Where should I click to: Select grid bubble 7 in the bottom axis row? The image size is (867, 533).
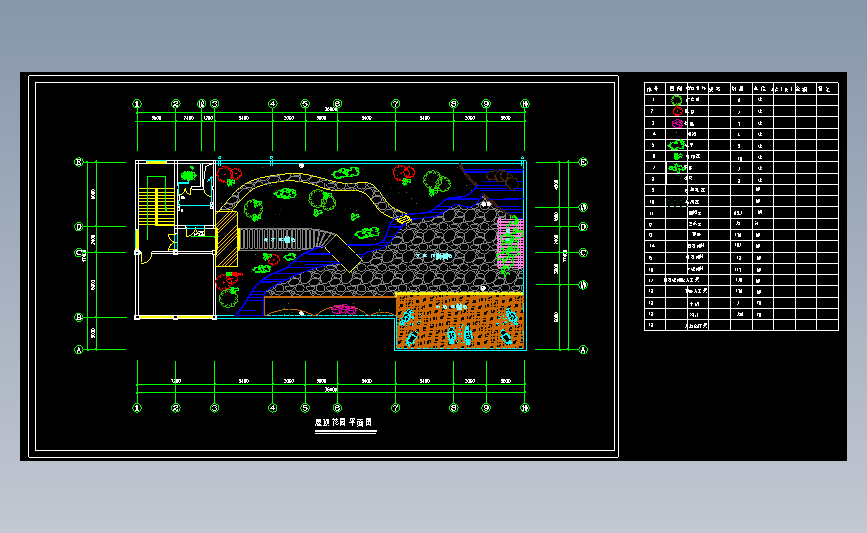(x=395, y=408)
